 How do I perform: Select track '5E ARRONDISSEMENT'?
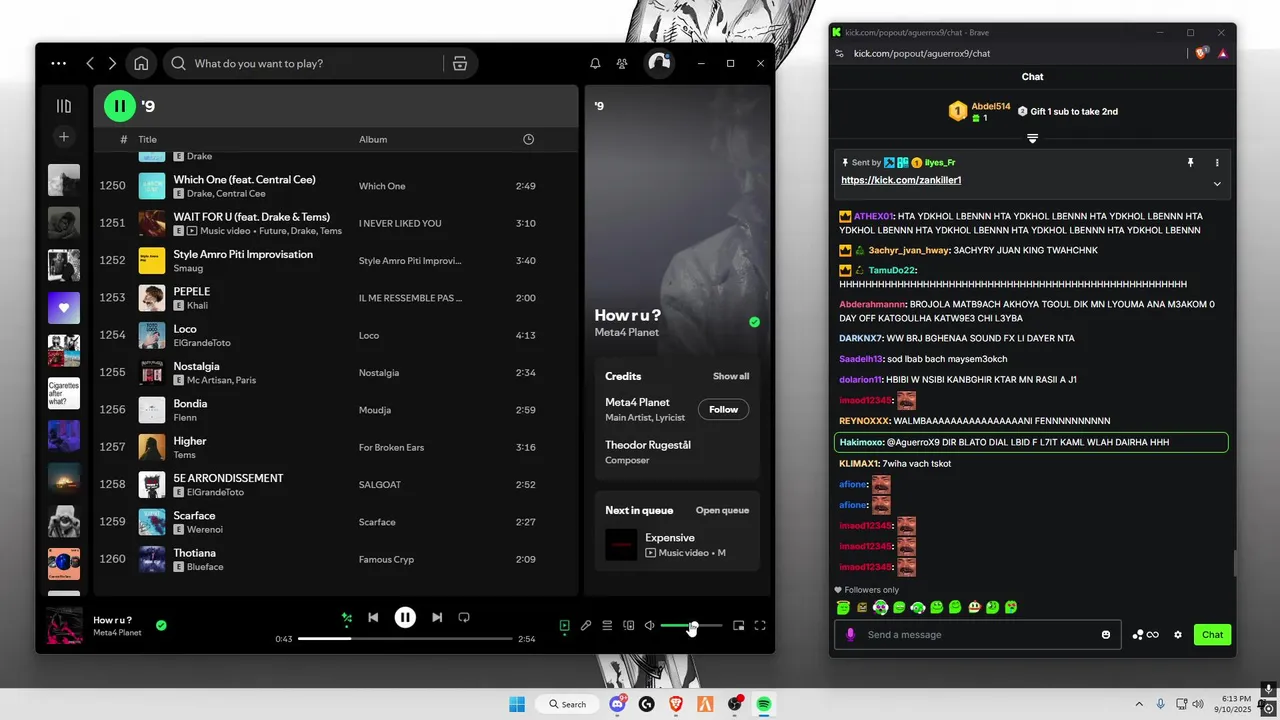point(228,478)
